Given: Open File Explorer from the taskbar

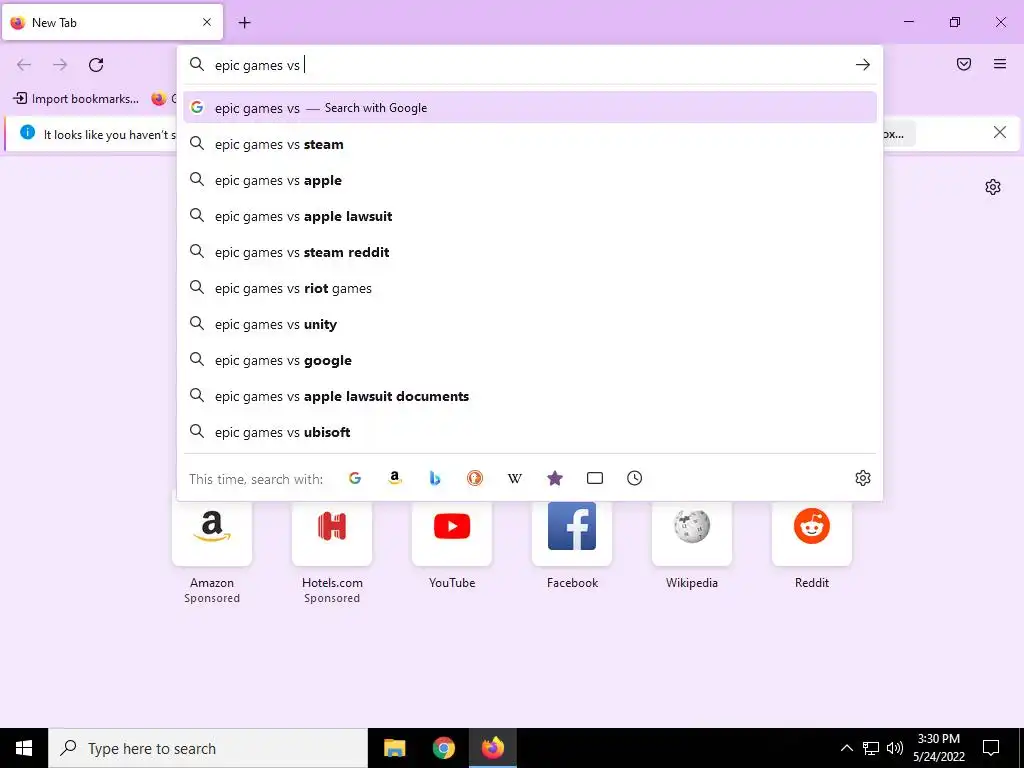Looking at the screenshot, I should pyautogui.click(x=394, y=748).
